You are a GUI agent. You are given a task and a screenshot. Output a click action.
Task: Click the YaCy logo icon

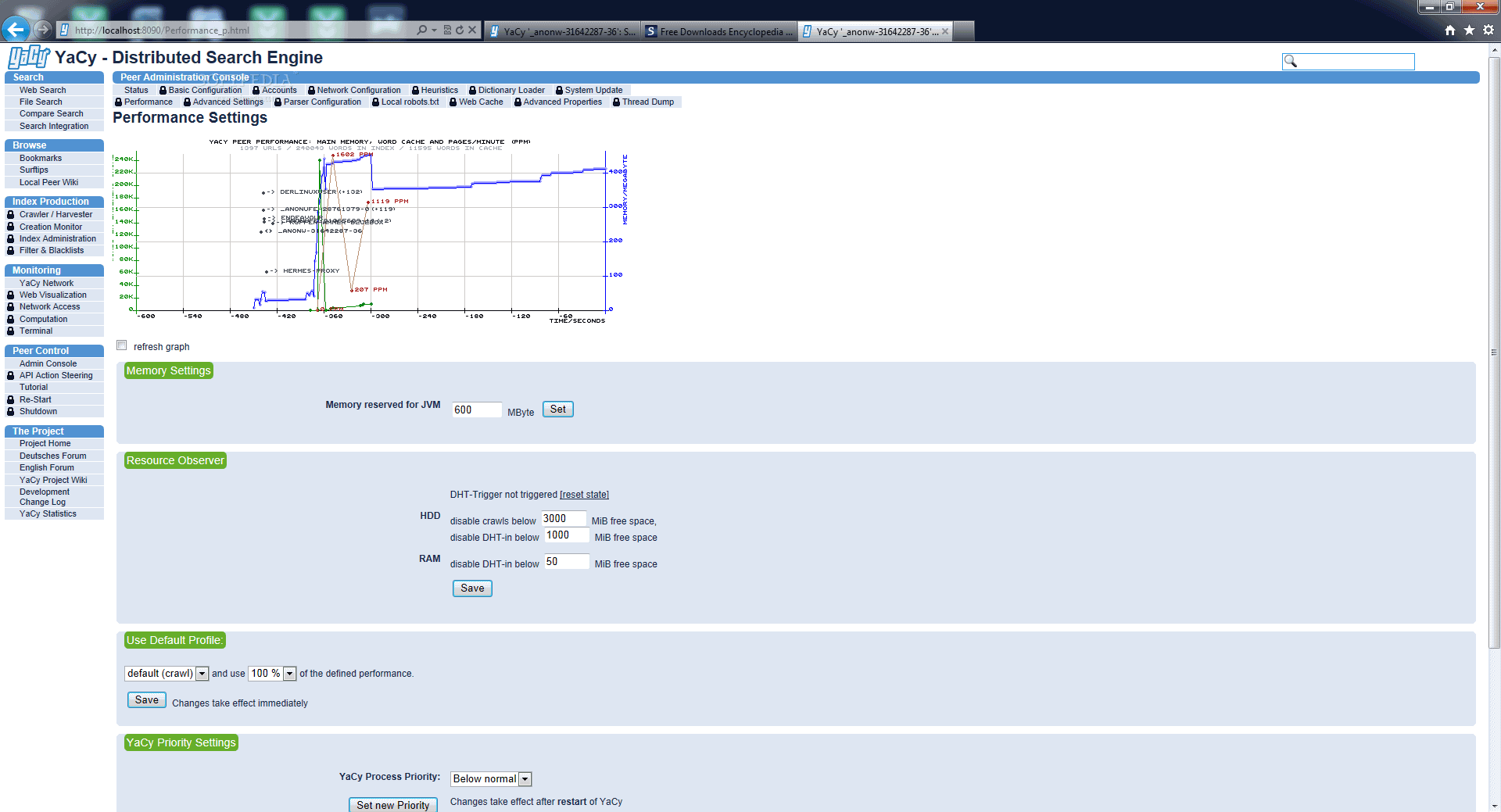(29, 57)
